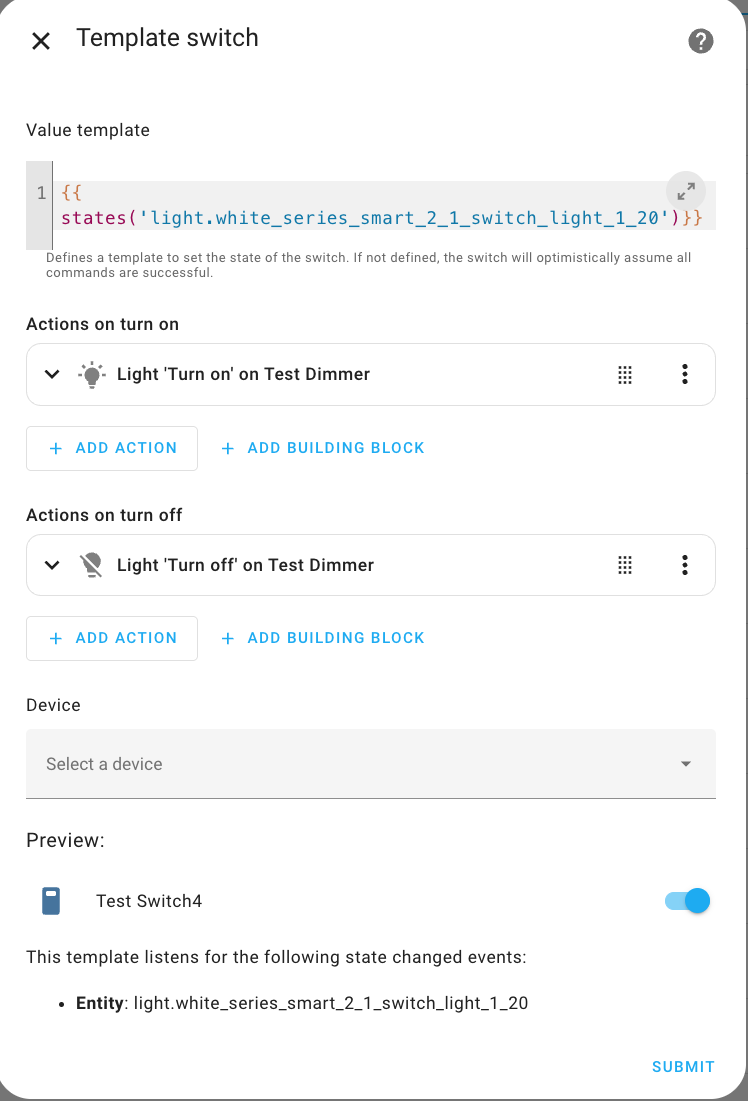Viewport: 748px width, 1101px height.
Task: Click Add Building Block under Actions on turn on
Action: (x=322, y=448)
